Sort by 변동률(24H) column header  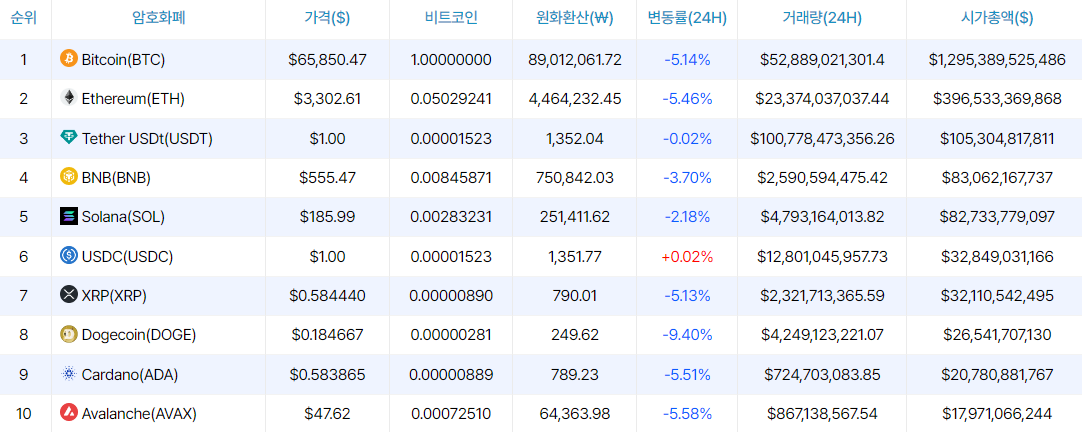point(687,19)
